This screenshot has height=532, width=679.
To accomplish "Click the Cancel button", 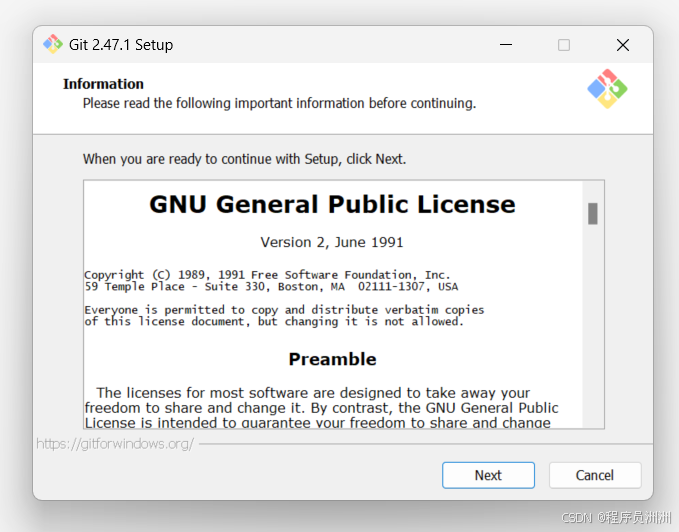I will point(595,475).
